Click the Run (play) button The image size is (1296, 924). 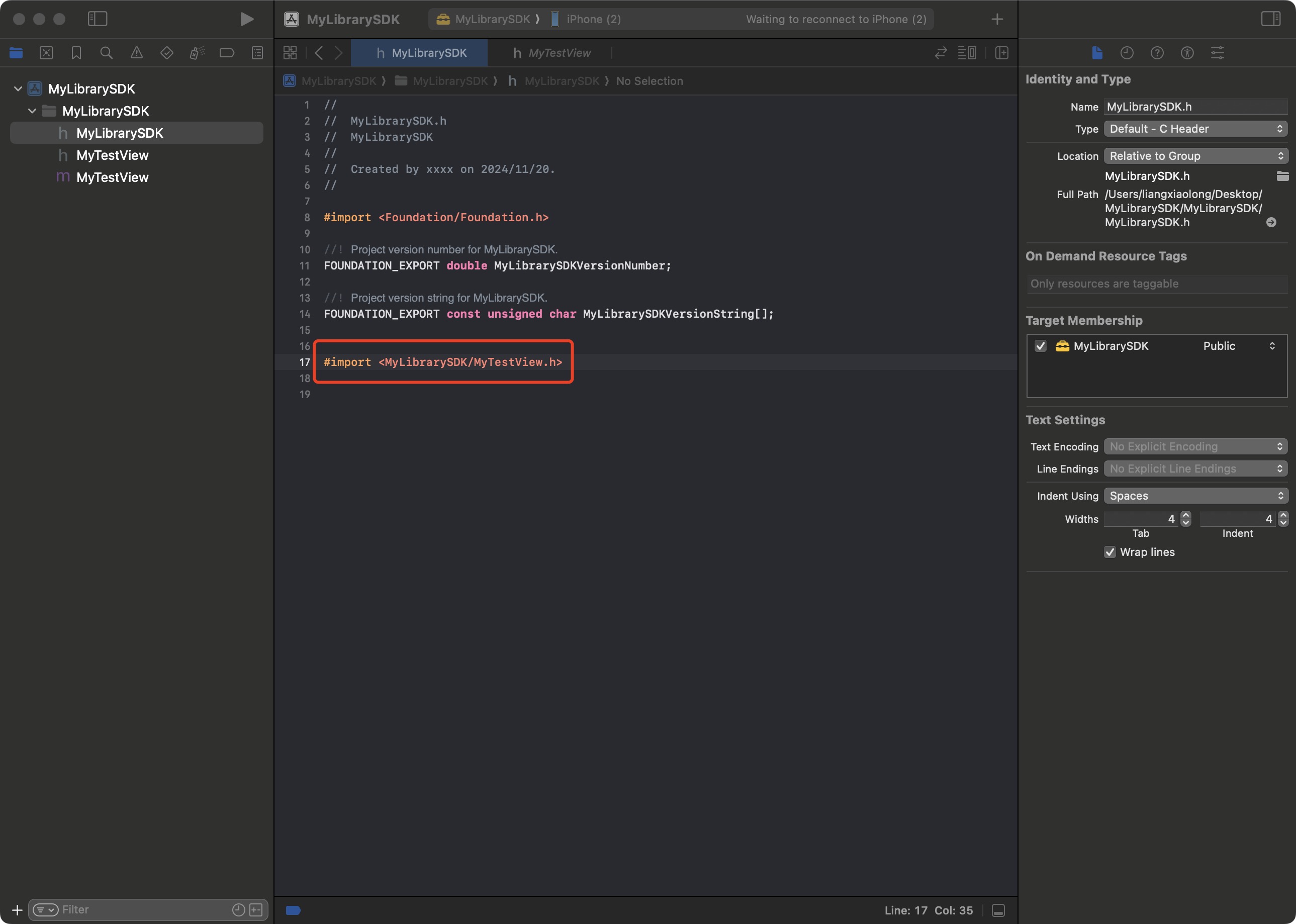point(246,19)
